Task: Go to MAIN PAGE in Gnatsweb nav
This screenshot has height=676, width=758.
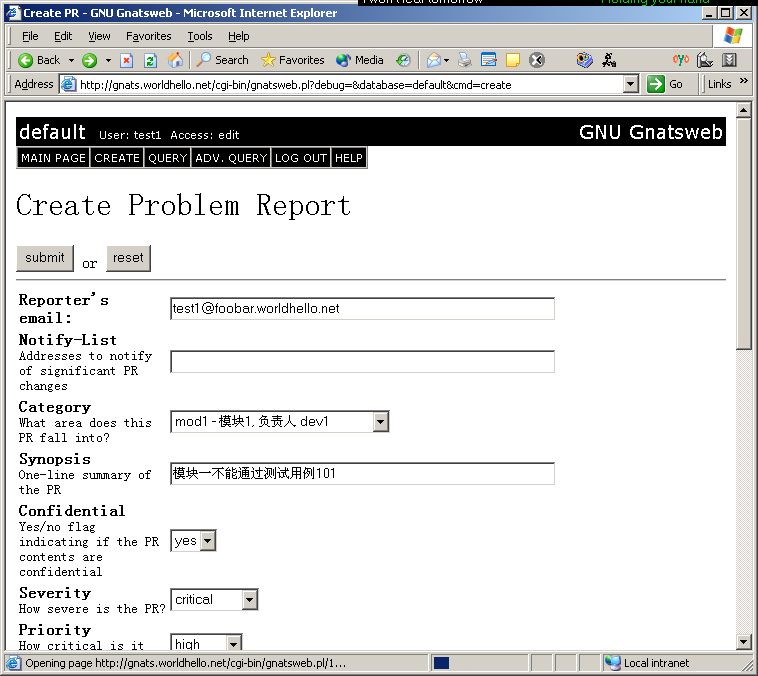Action: coord(53,158)
